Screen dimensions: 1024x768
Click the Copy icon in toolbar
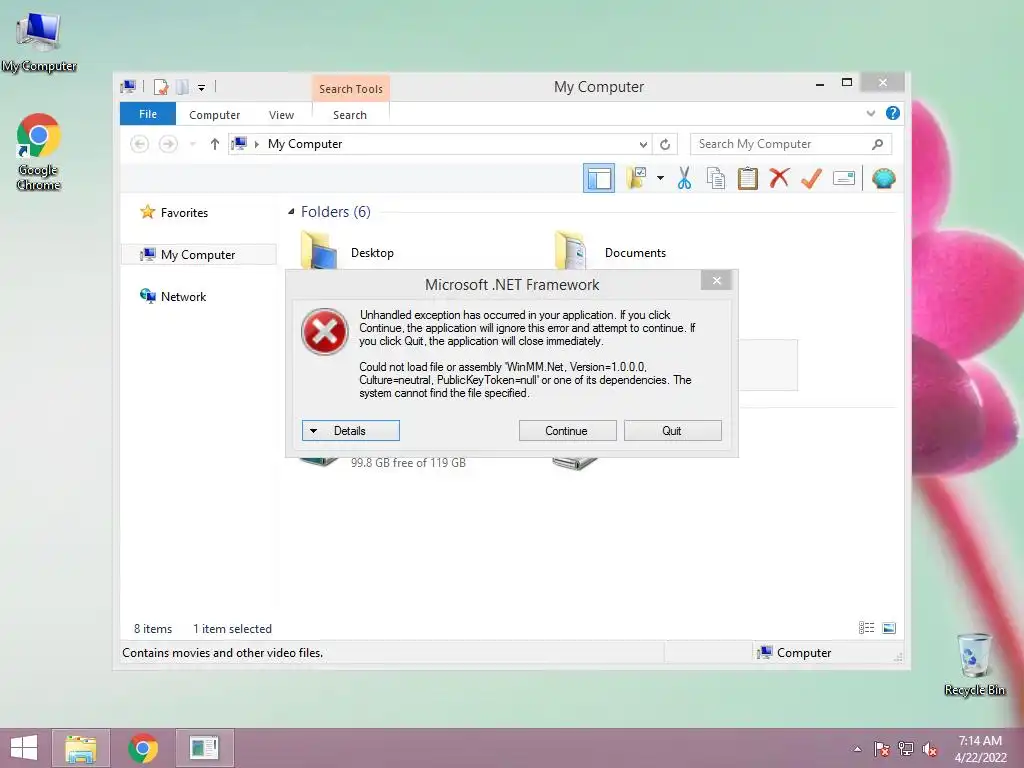click(x=716, y=178)
